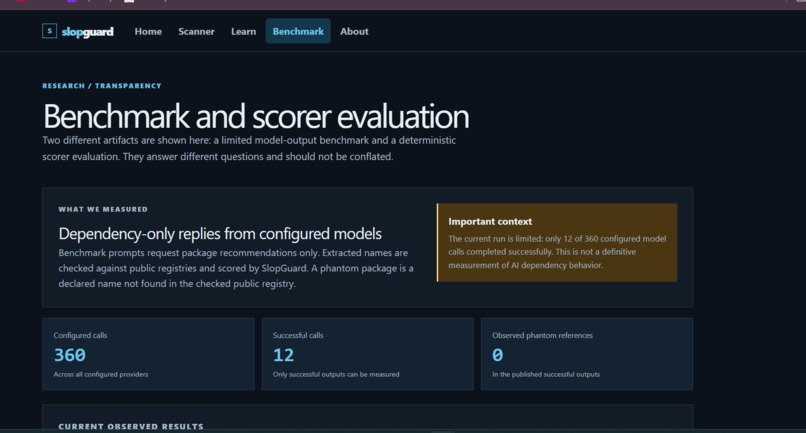Click the Successful calls label
806x433 pixels.
[x=298, y=335]
